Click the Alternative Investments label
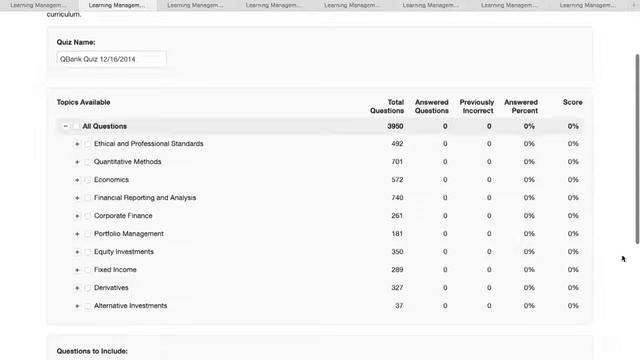Viewport: 640px width, 360px height. pos(130,305)
